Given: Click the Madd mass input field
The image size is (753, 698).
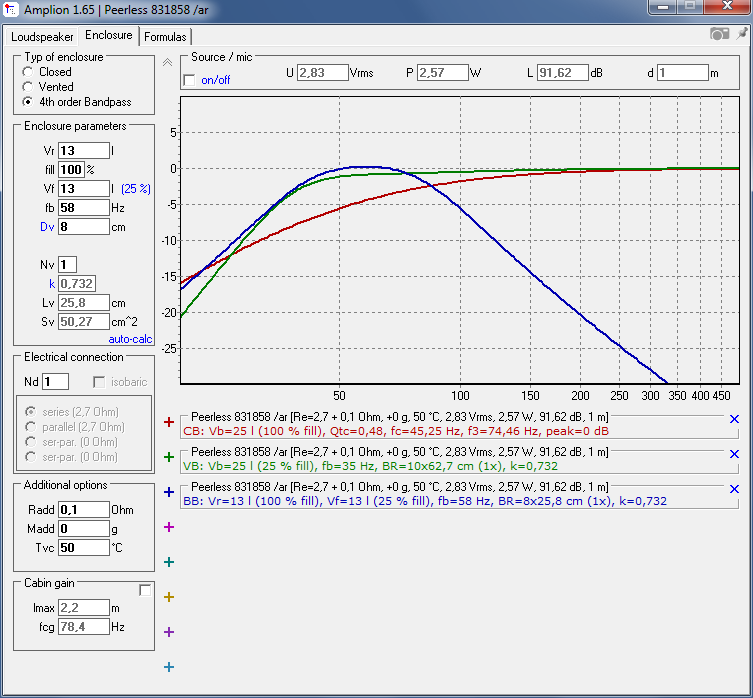Looking at the screenshot, I should pyautogui.click(x=84, y=529).
